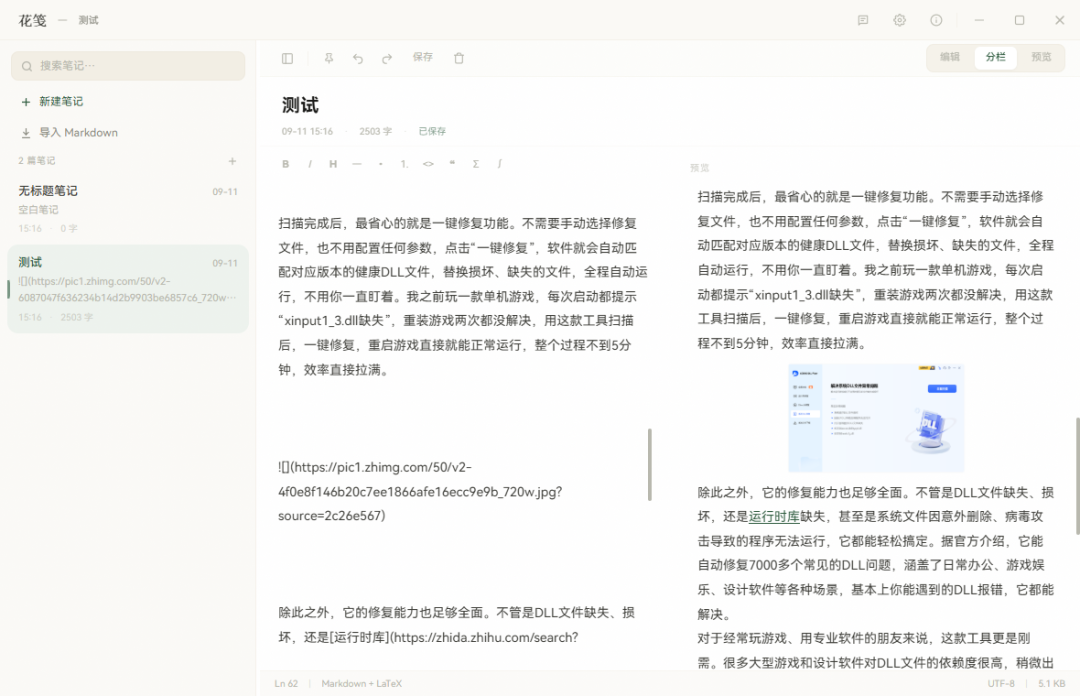This screenshot has width=1080, height=696.
Task: Click the 已保存 saved status text
Action: click(433, 131)
